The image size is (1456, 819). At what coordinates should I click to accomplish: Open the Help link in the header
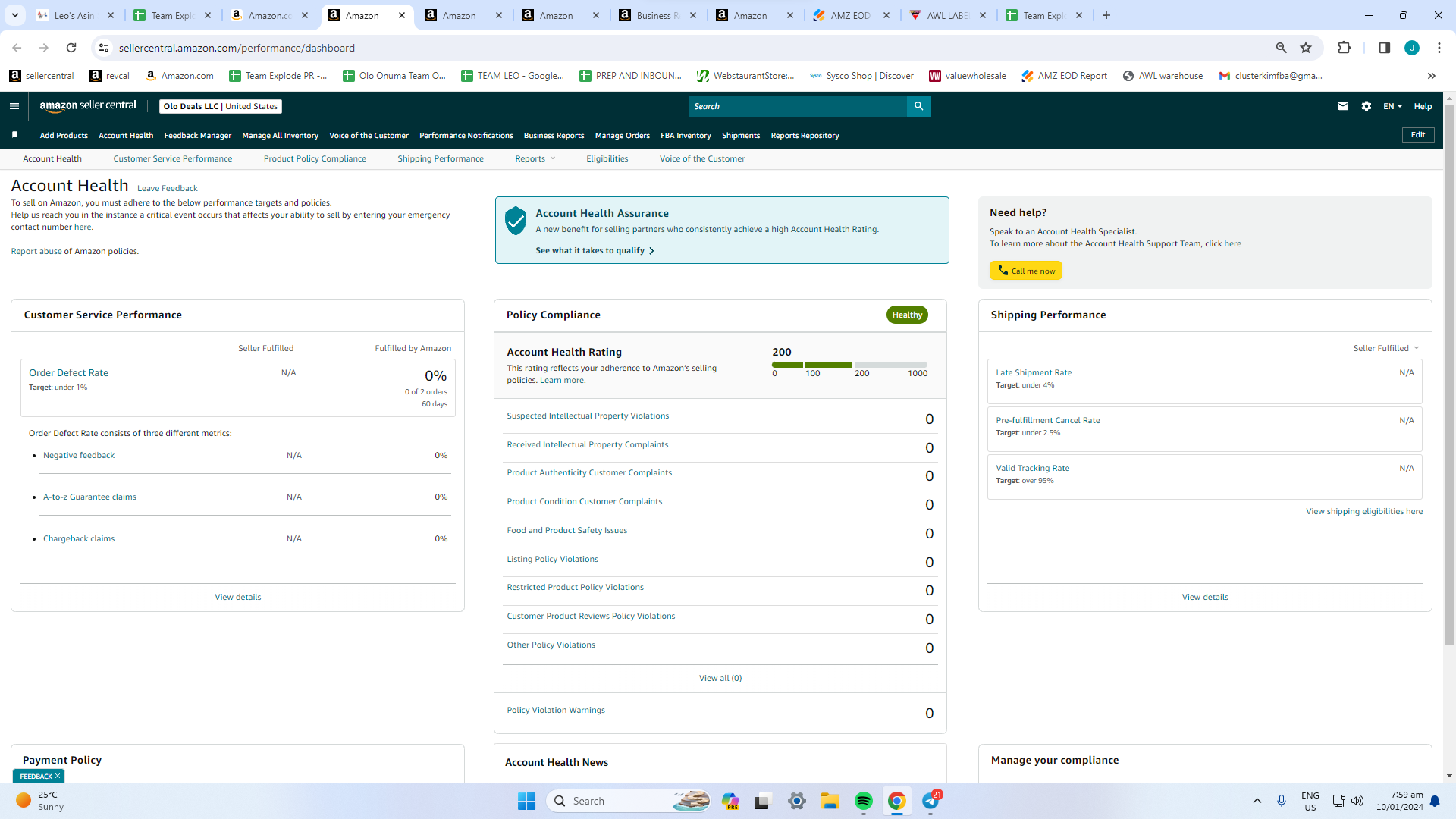(1423, 106)
